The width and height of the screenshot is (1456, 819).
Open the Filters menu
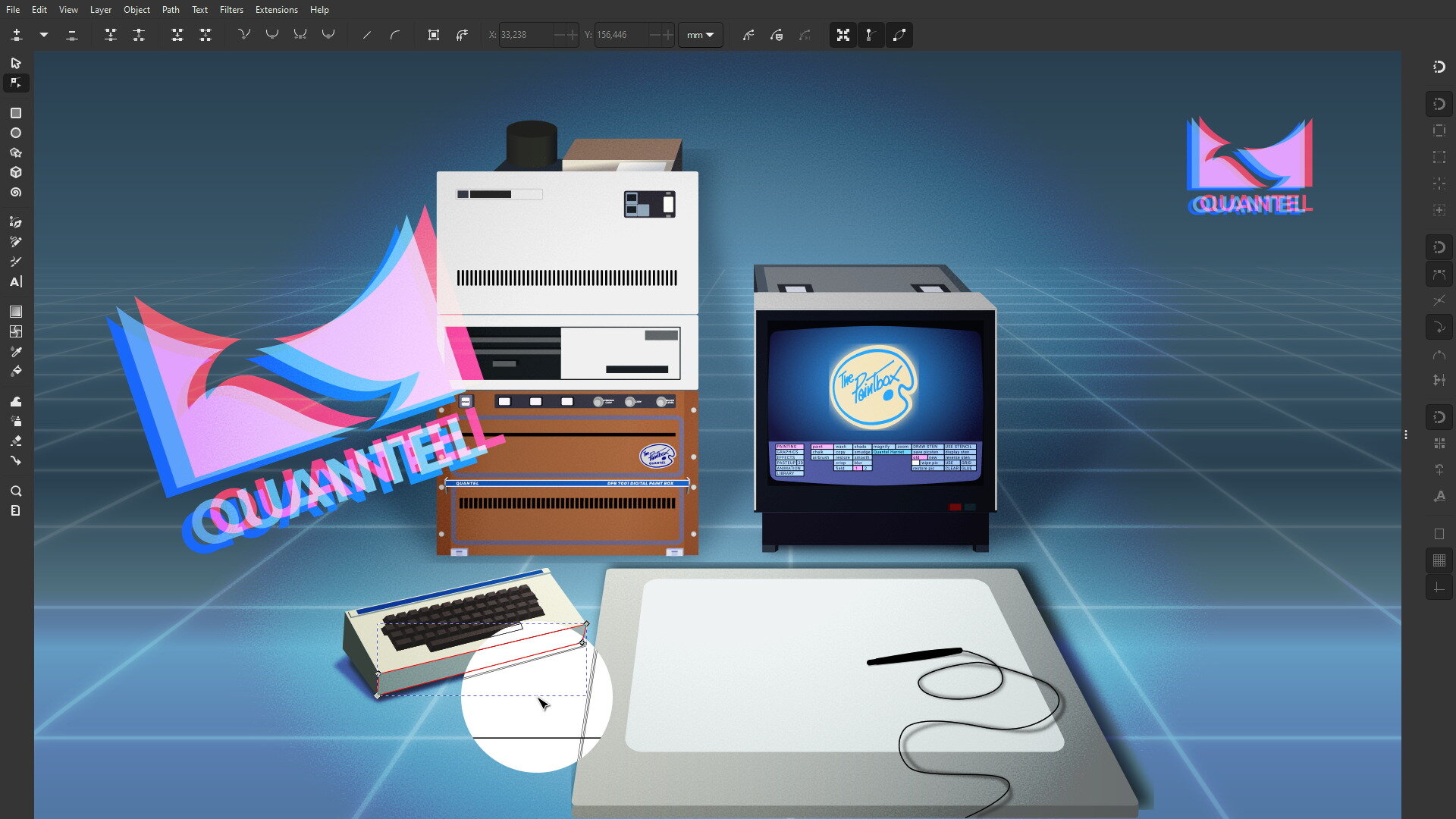click(x=231, y=10)
